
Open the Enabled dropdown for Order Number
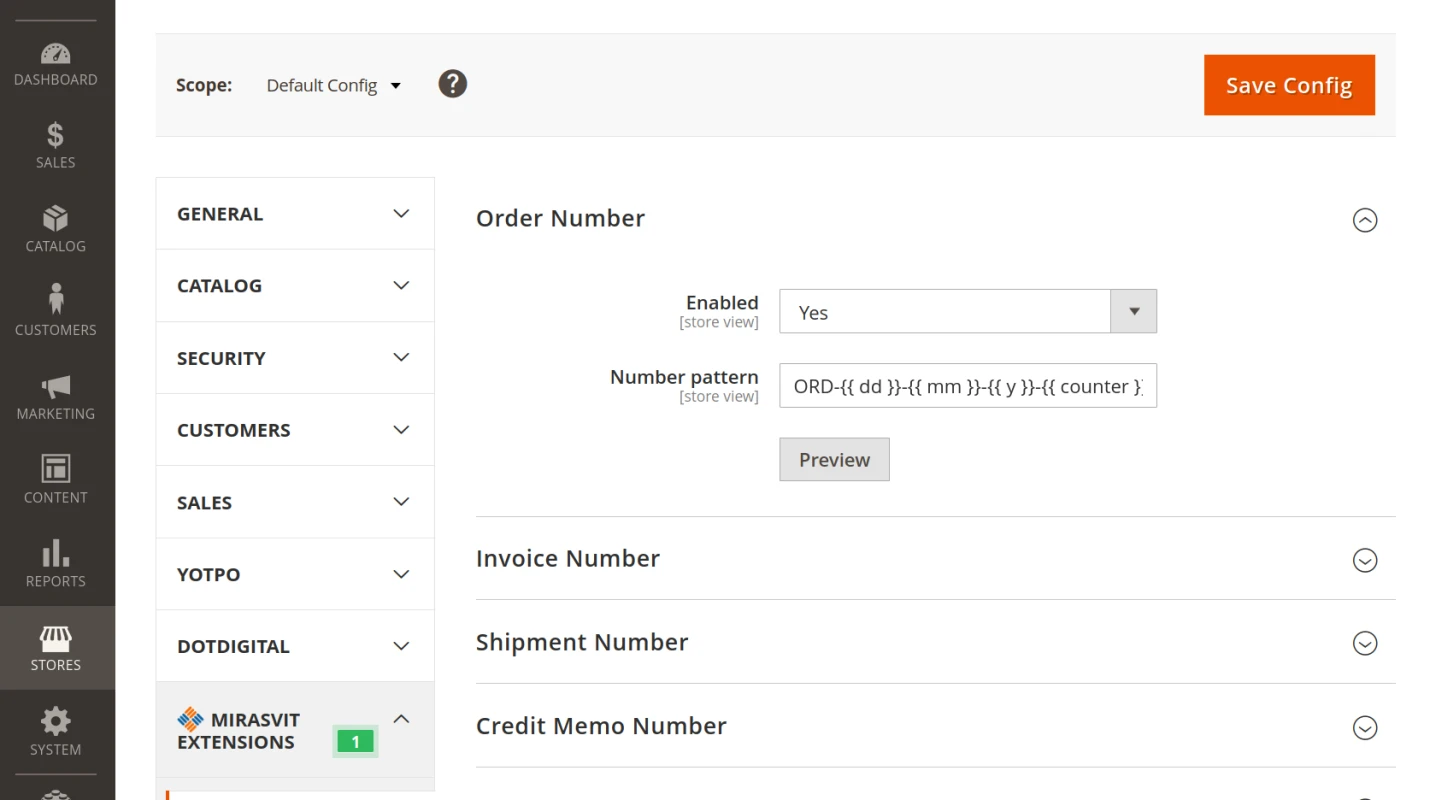(1133, 311)
